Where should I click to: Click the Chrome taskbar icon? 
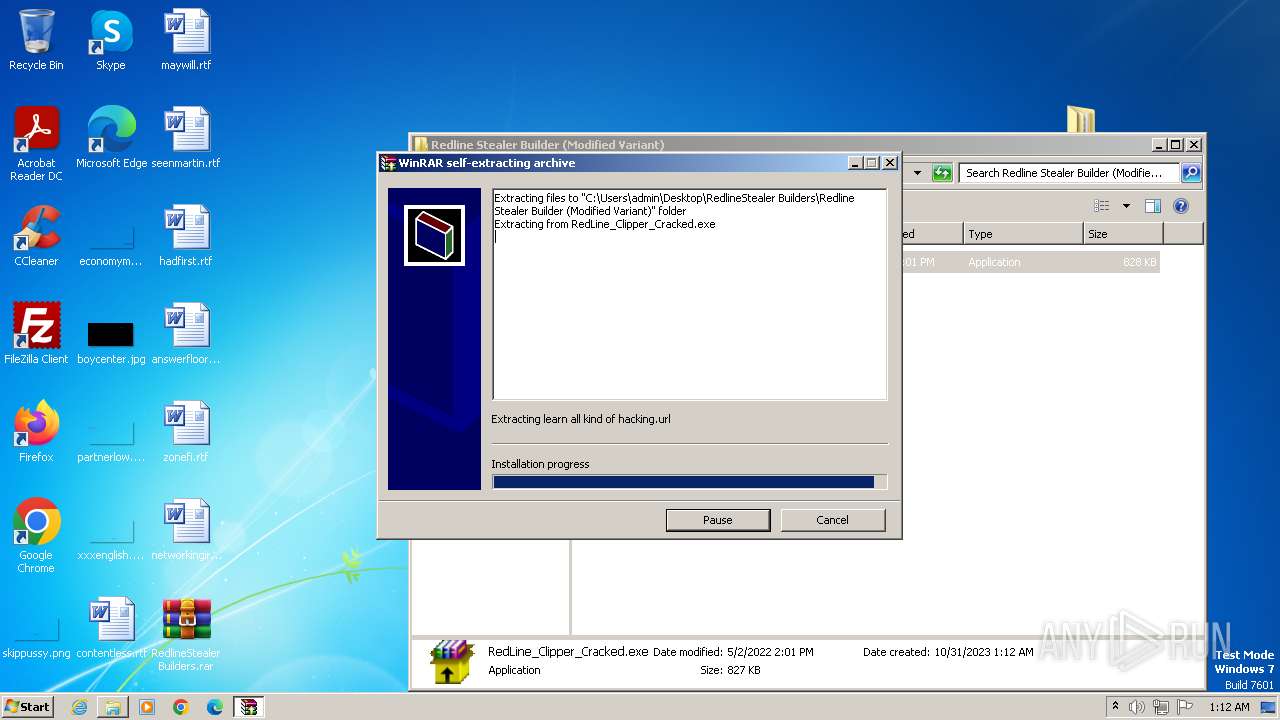(x=181, y=707)
